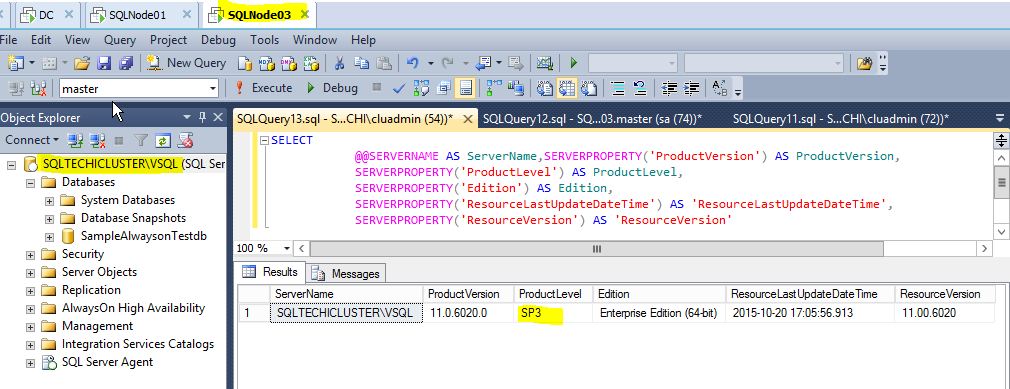The image size is (1010, 389).
Task: Click the Change Connection icon
Action: click(38, 88)
